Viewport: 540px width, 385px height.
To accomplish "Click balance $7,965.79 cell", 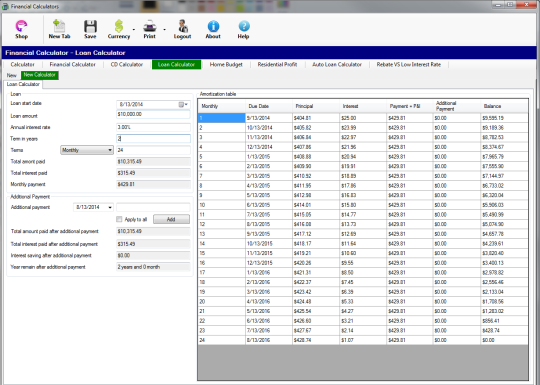I will [504, 157].
